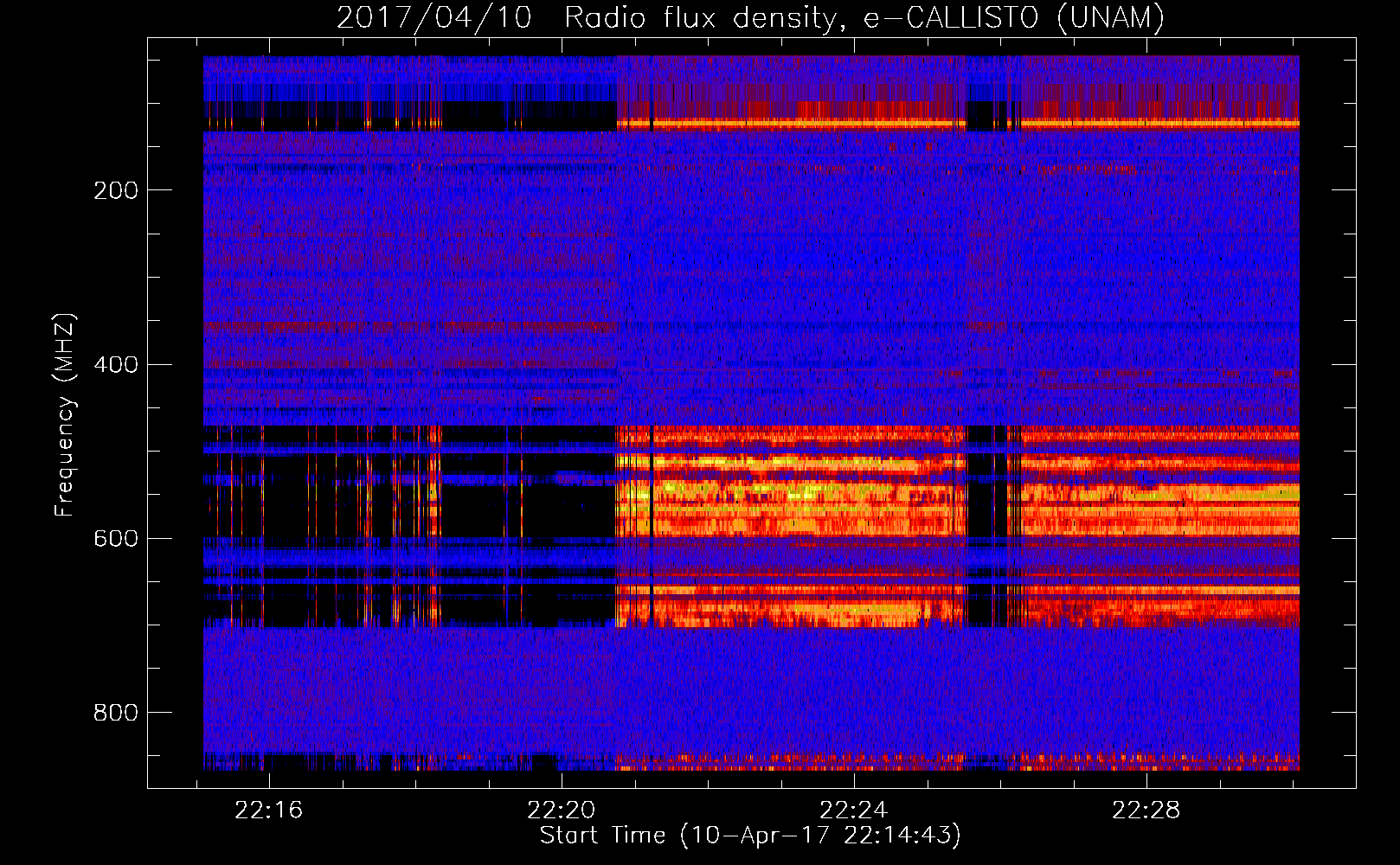Click the 'Frequency (MHZ)' axis label

pos(66,415)
